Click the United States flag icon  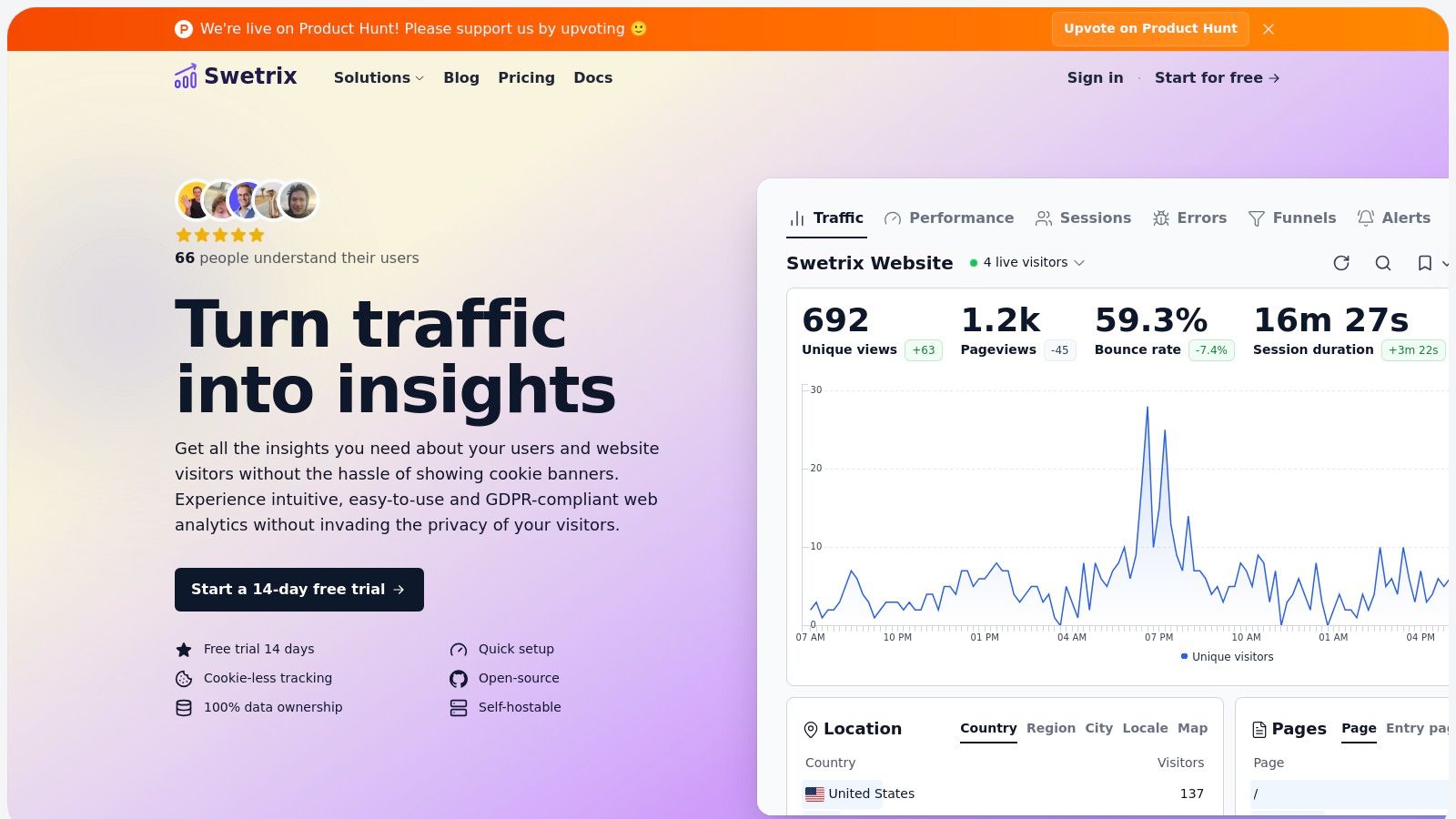(x=814, y=794)
